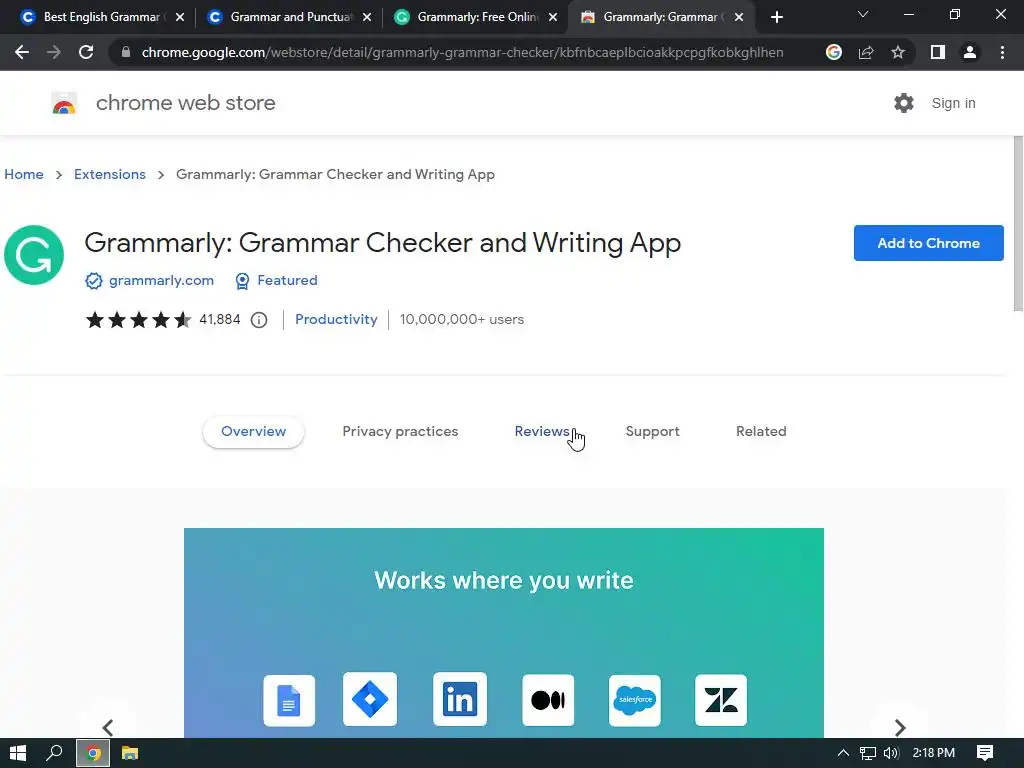This screenshot has height=768, width=1024.
Task: Click the address bar URL
Action: pos(462,52)
